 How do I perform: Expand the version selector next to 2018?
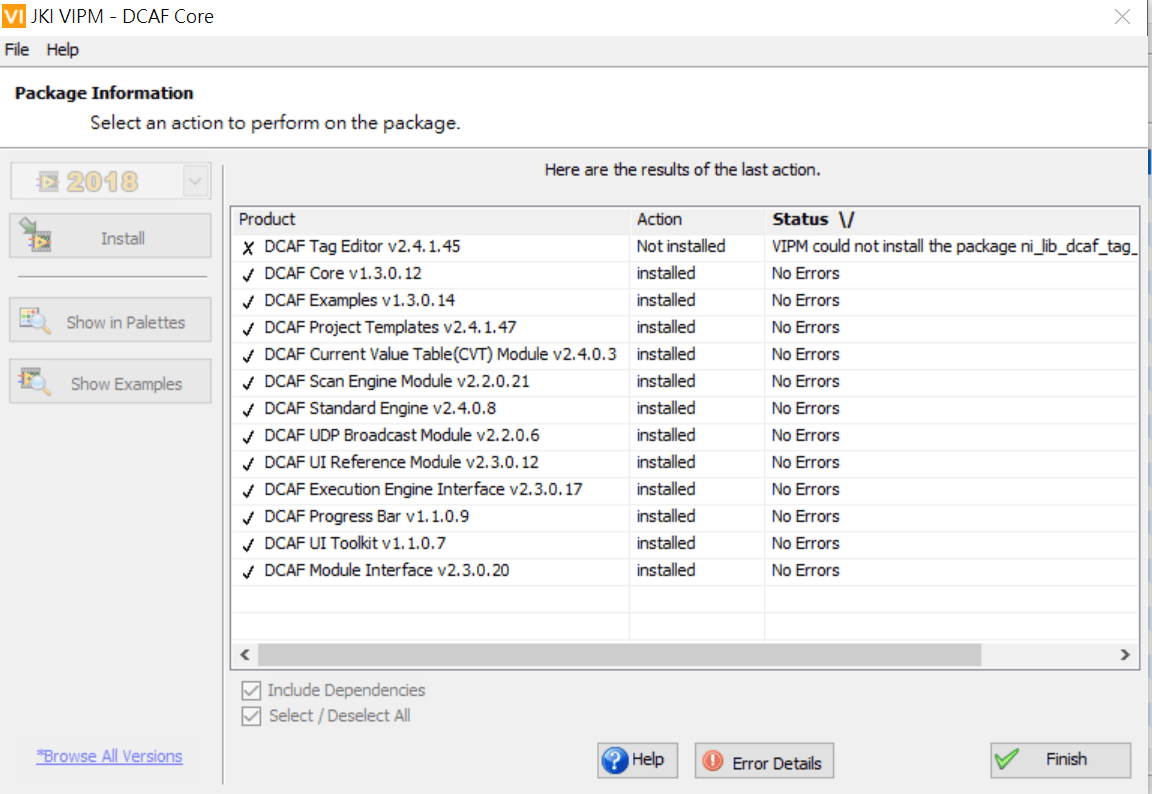(x=197, y=181)
